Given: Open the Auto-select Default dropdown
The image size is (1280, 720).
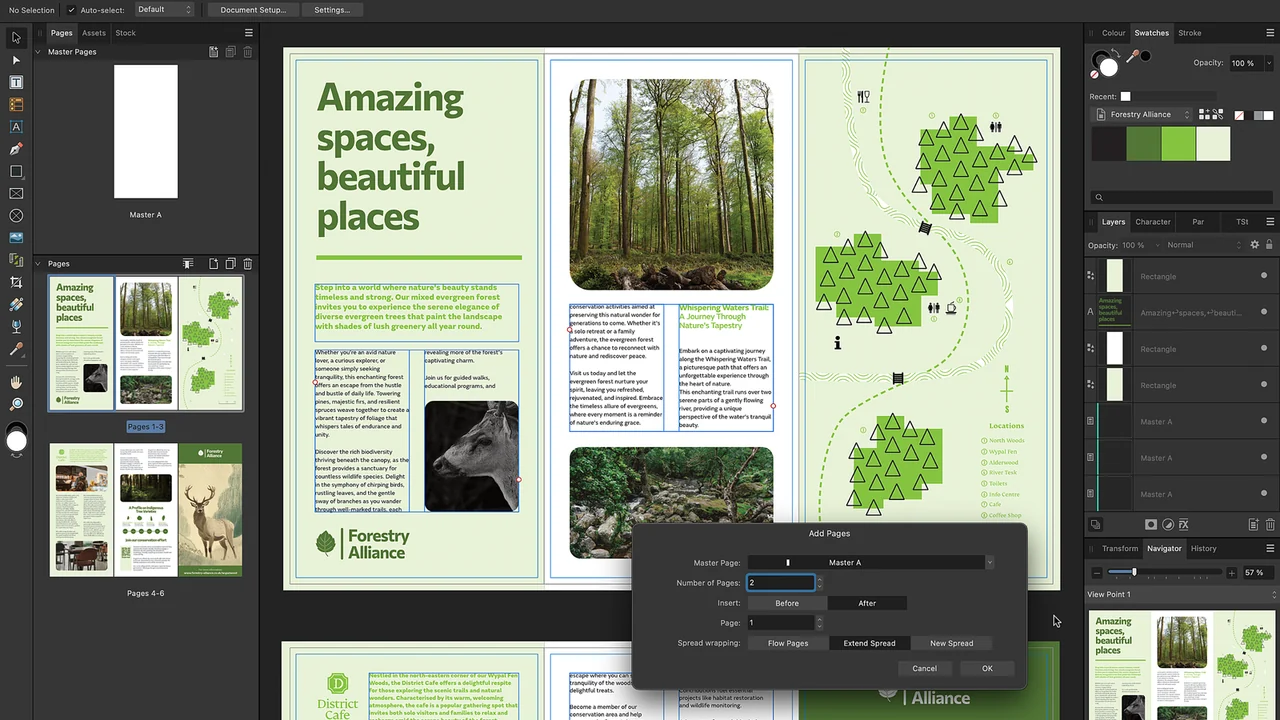Looking at the screenshot, I should (x=163, y=10).
